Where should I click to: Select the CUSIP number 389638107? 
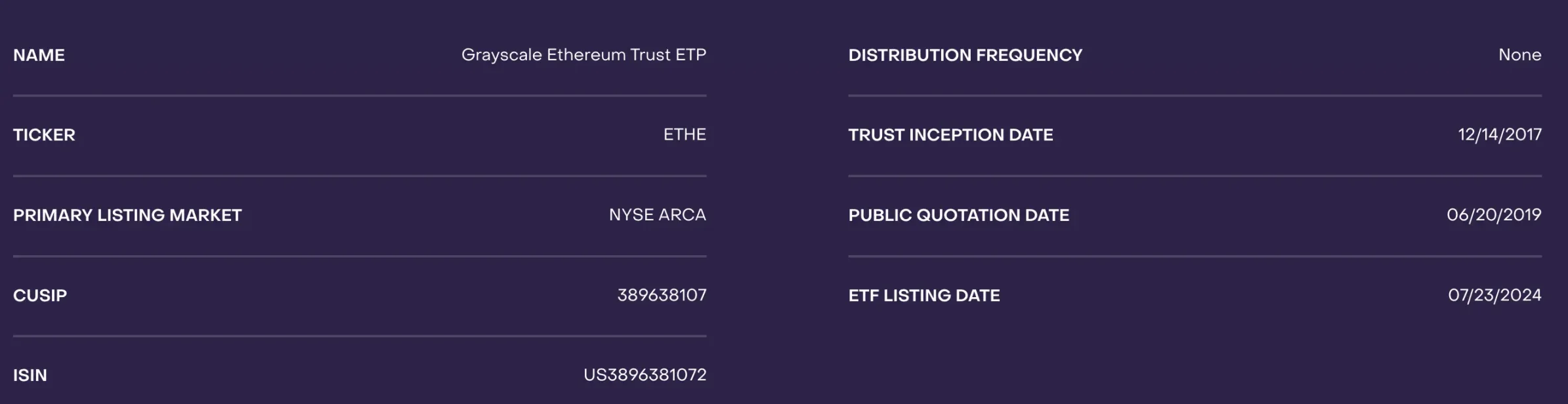click(662, 296)
